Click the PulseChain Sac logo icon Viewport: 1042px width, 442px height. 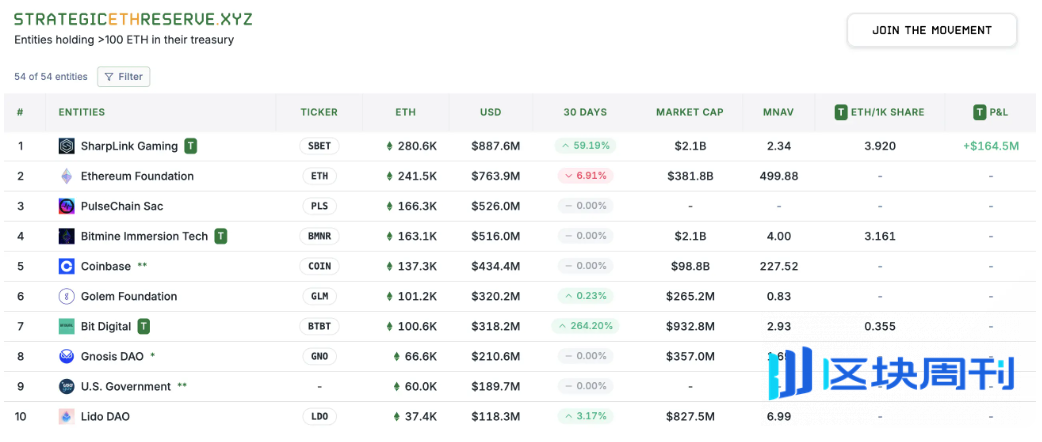click(x=67, y=206)
